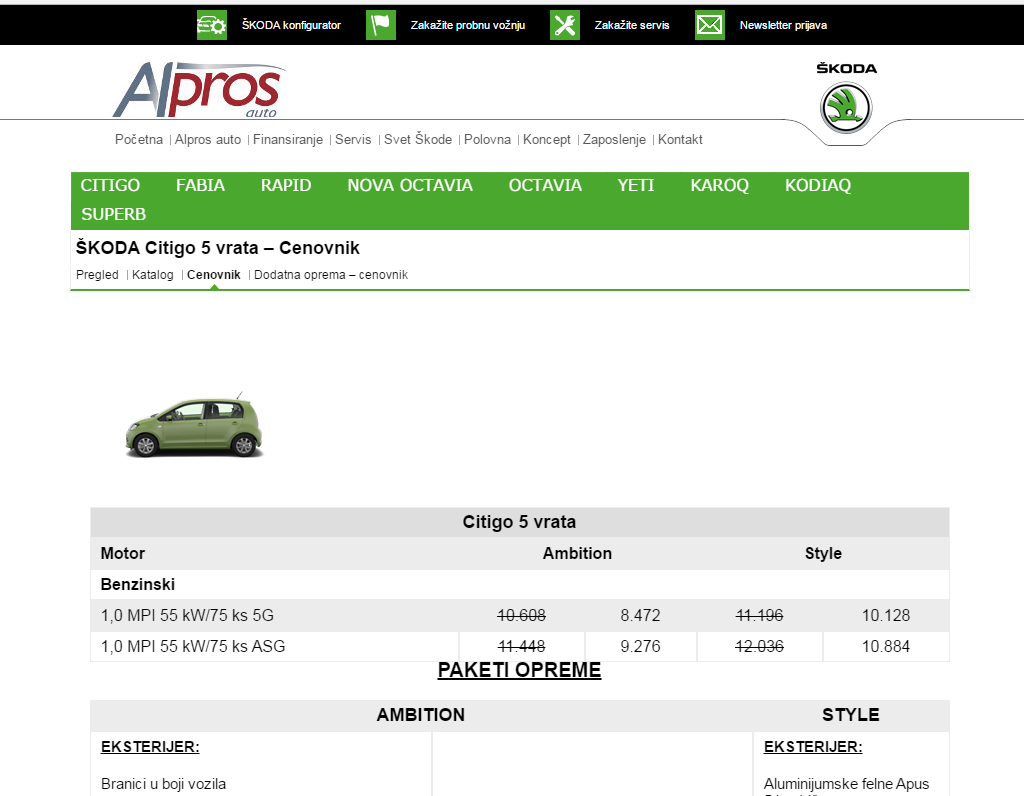
Task: Click the Alpros auto logo
Action: (199, 90)
